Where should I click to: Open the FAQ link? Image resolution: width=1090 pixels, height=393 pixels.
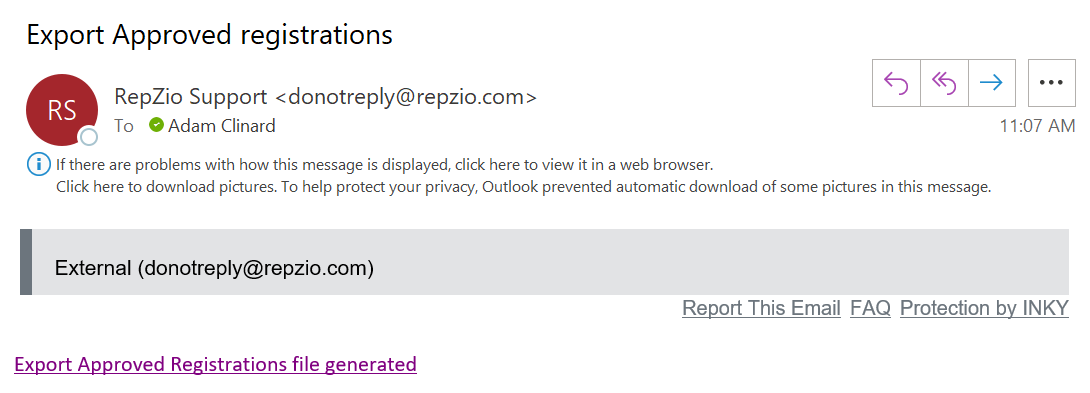click(870, 308)
